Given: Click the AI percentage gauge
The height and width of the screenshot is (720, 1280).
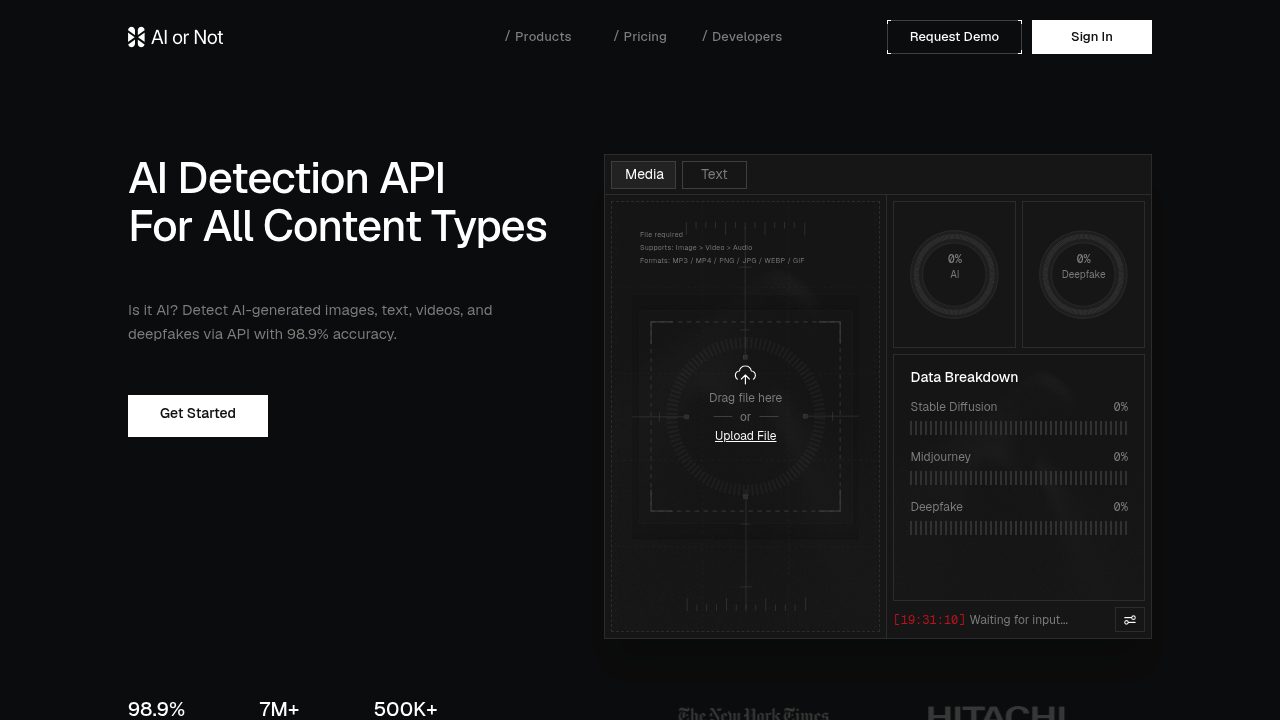Looking at the screenshot, I should [954, 274].
